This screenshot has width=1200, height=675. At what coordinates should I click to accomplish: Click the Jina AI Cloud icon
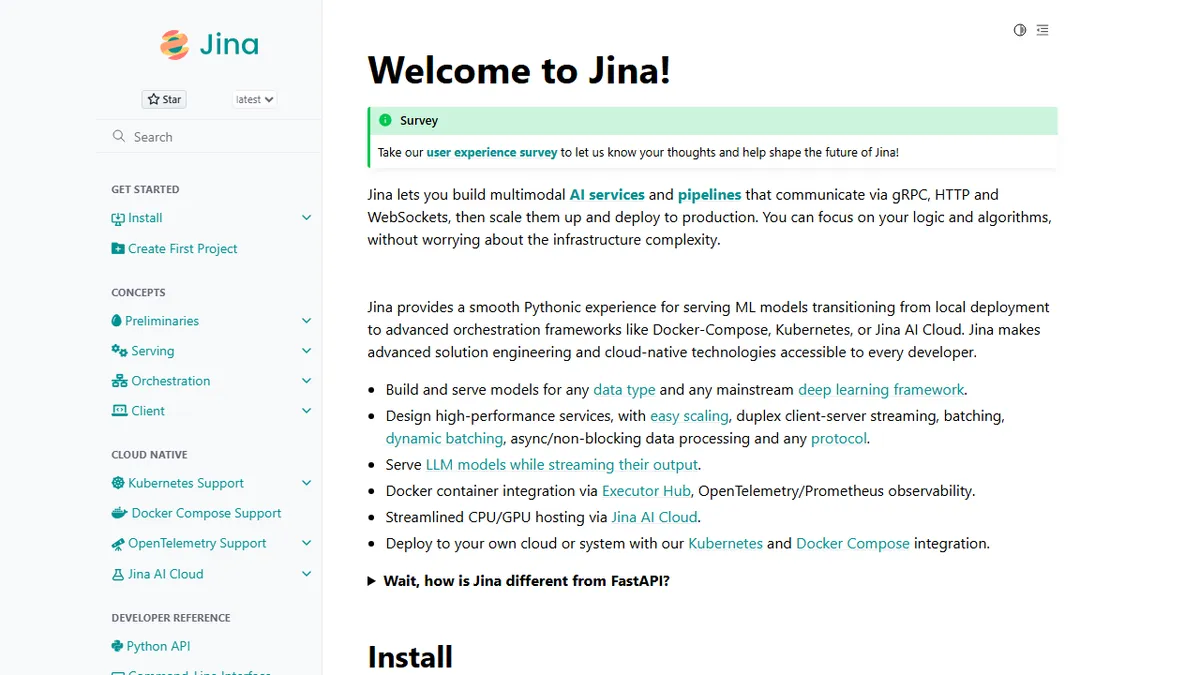point(118,574)
